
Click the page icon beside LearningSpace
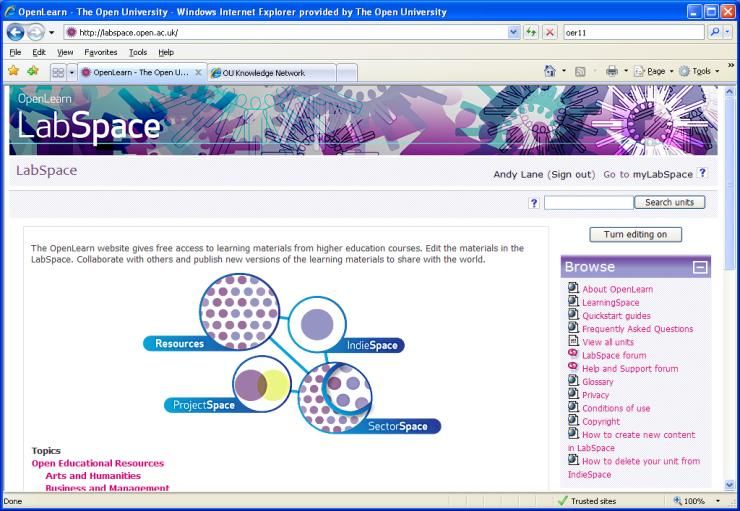coord(573,301)
